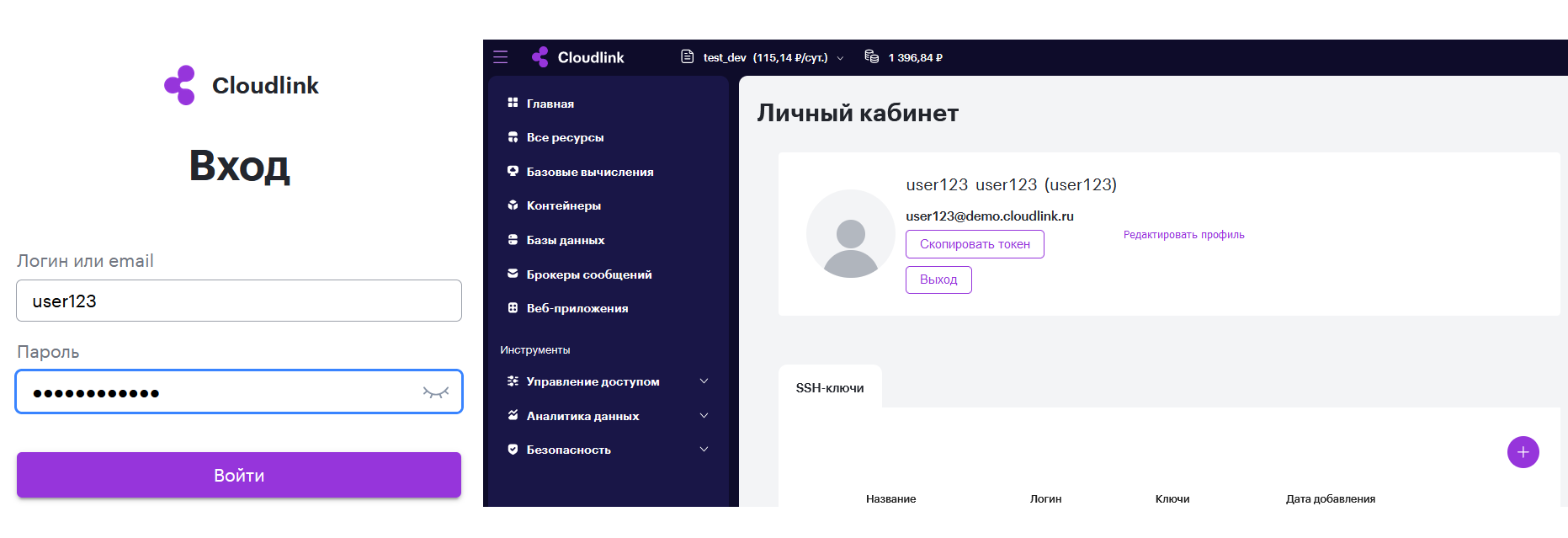Click the Управление доступом sidebar icon

[x=513, y=381]
